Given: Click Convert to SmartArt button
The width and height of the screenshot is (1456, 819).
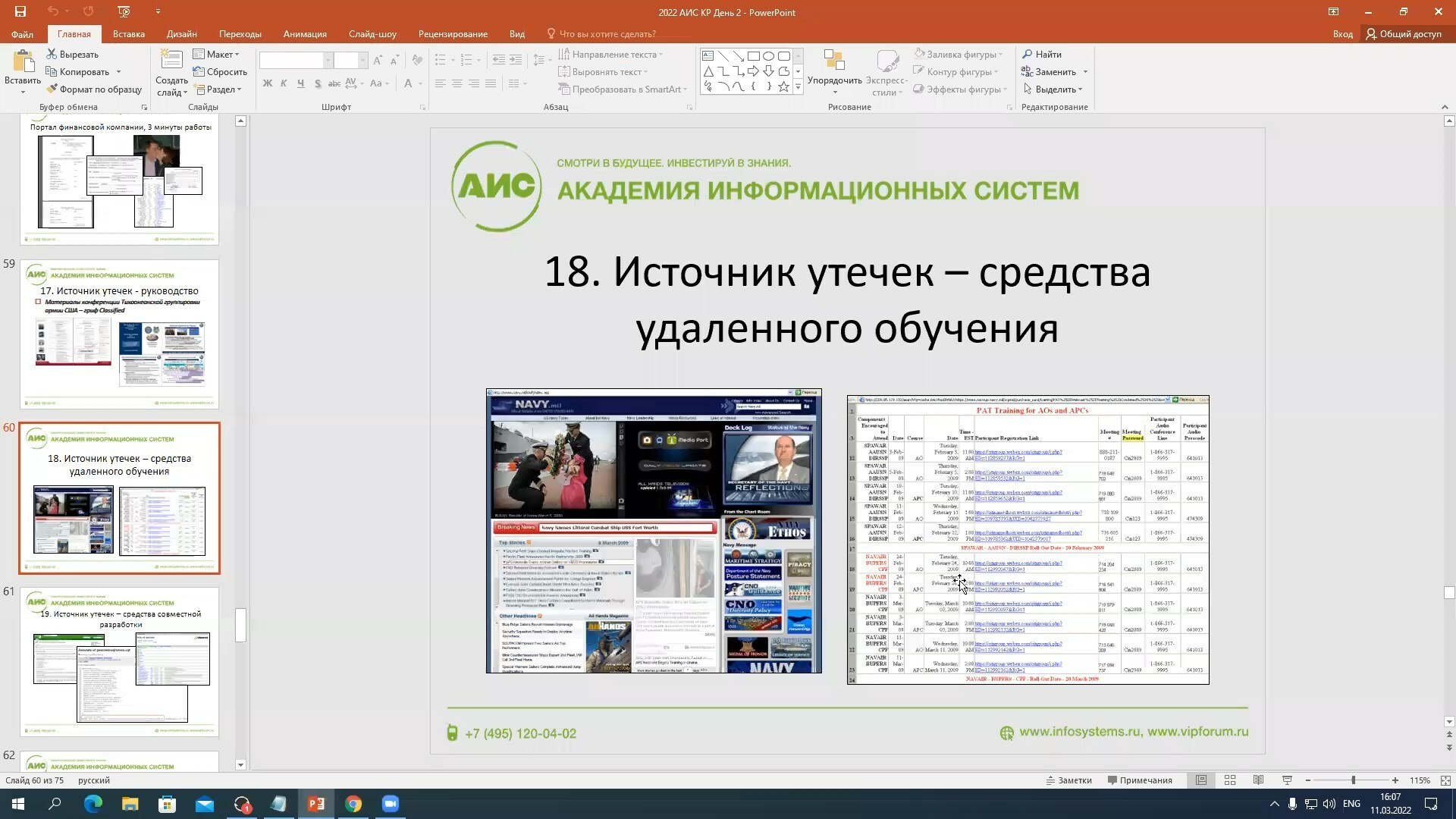Looking at the screenshot, I should [623, 89].
